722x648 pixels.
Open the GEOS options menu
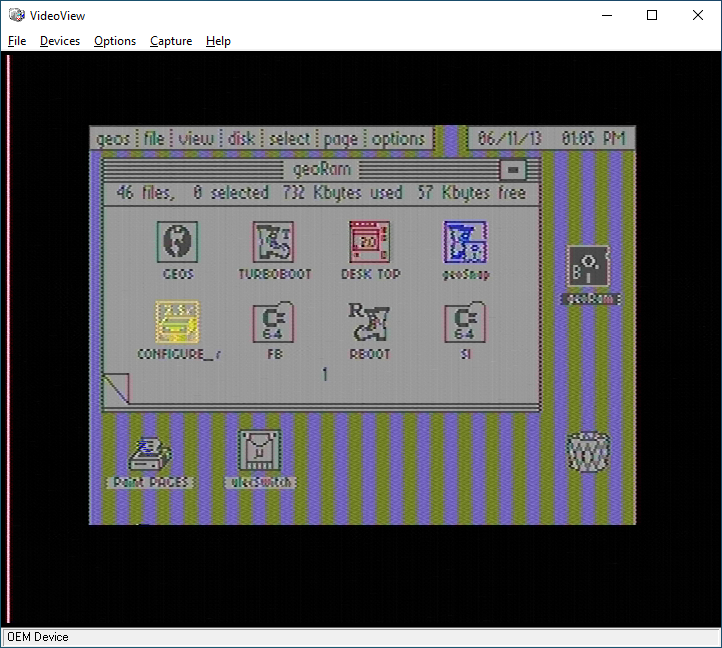398,139
